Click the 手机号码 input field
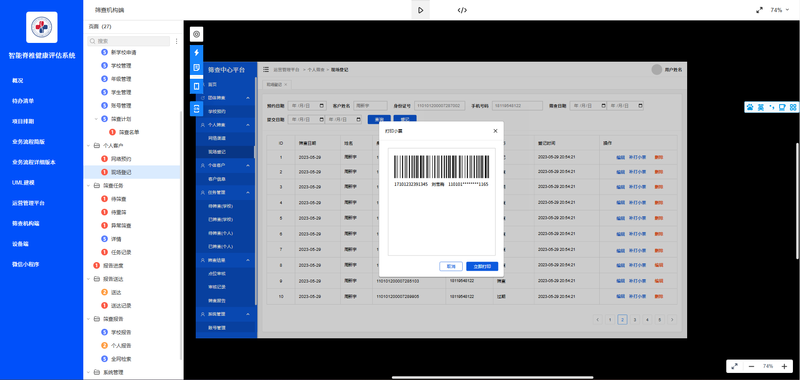Viewport: 800px width, 380px height. point(517,106)
